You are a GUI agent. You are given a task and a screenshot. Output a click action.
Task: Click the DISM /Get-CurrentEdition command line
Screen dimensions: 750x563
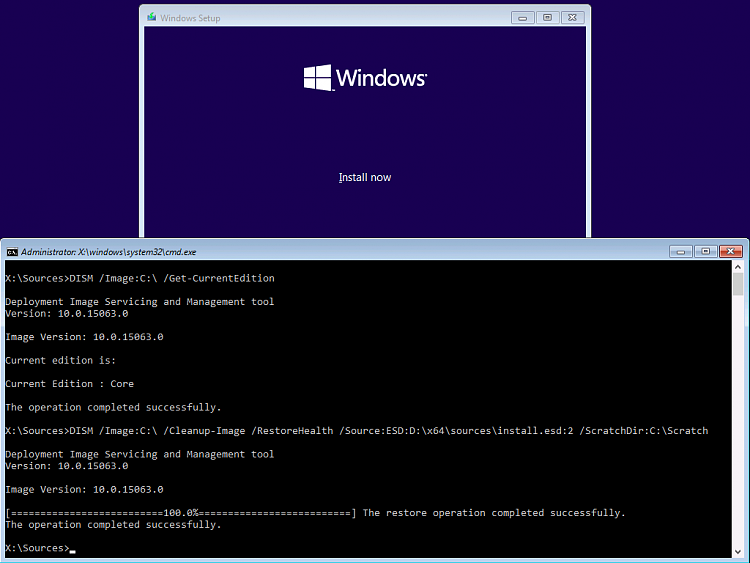[140, 278]
